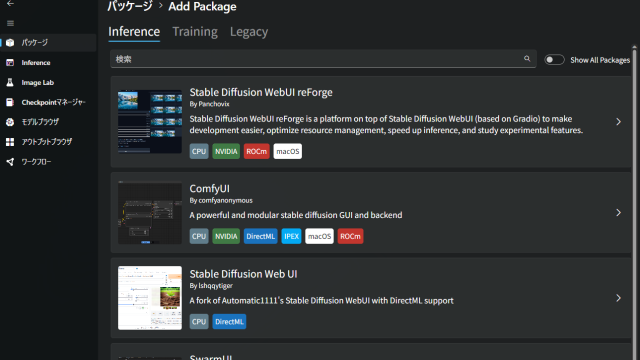Click the search input field
Image resolution: width=640 pixels, height=360 pixels.
tap(323, 59)
